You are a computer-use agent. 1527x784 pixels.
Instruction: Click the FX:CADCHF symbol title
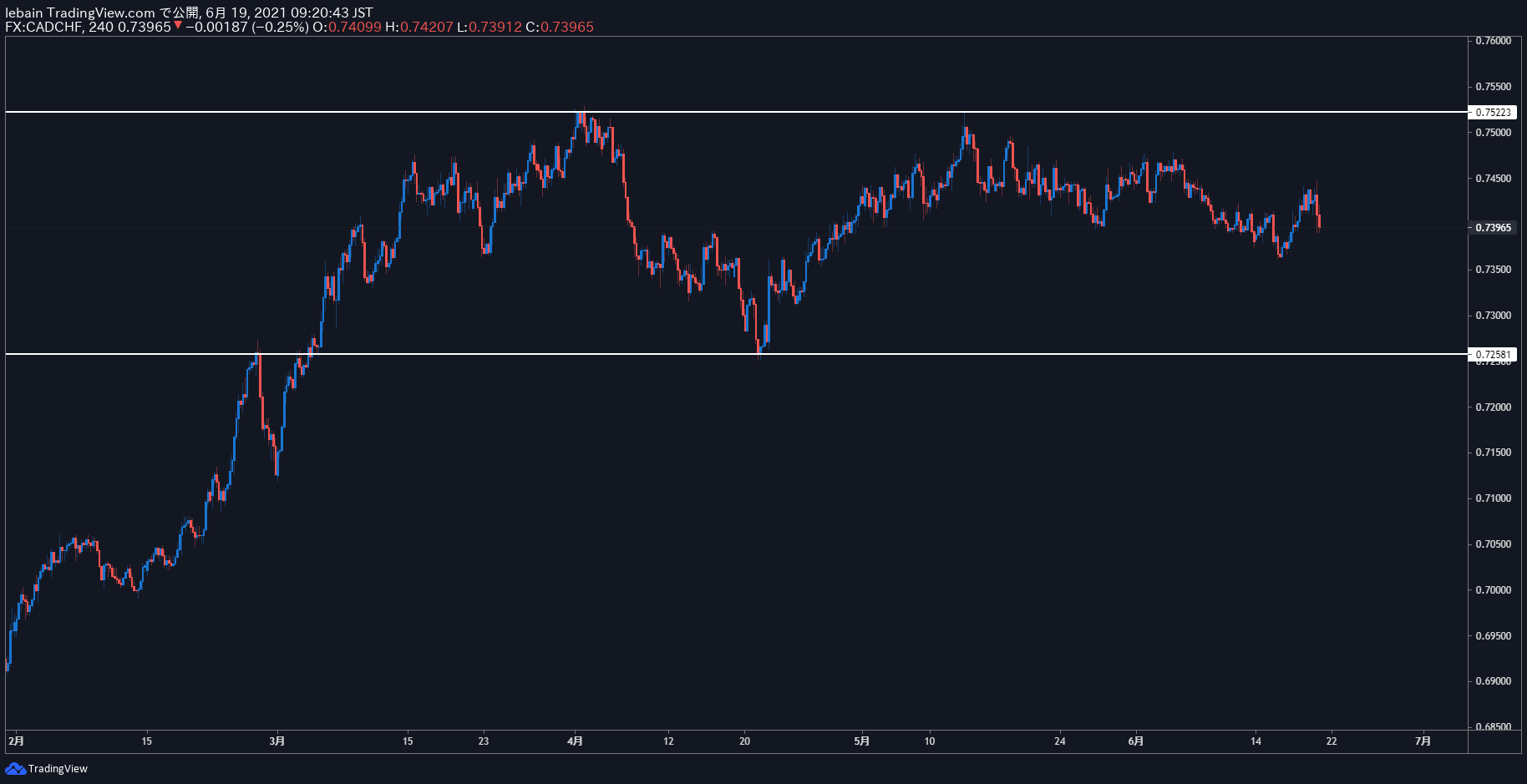click(x=43, y=27)
